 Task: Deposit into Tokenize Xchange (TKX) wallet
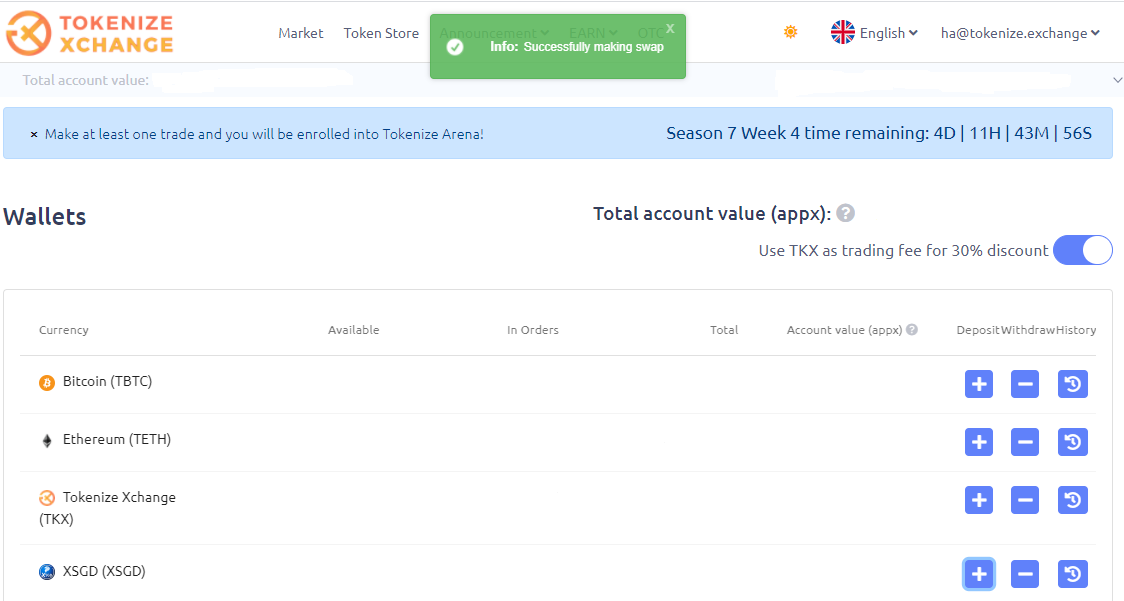tap(978, 500)
